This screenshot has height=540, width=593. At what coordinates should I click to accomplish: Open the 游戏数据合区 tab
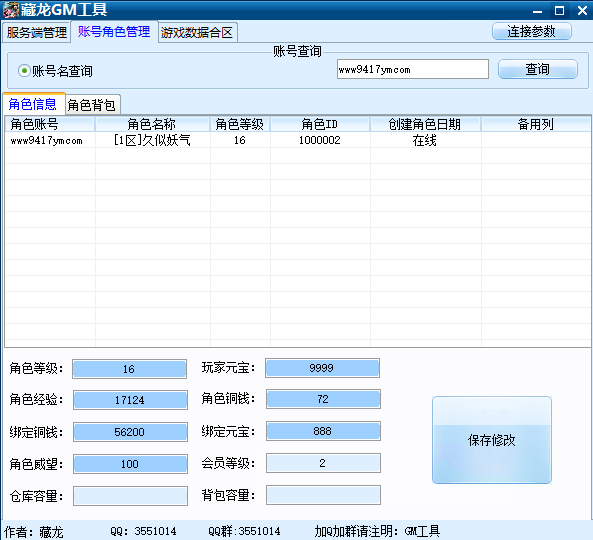coord(197,33)
